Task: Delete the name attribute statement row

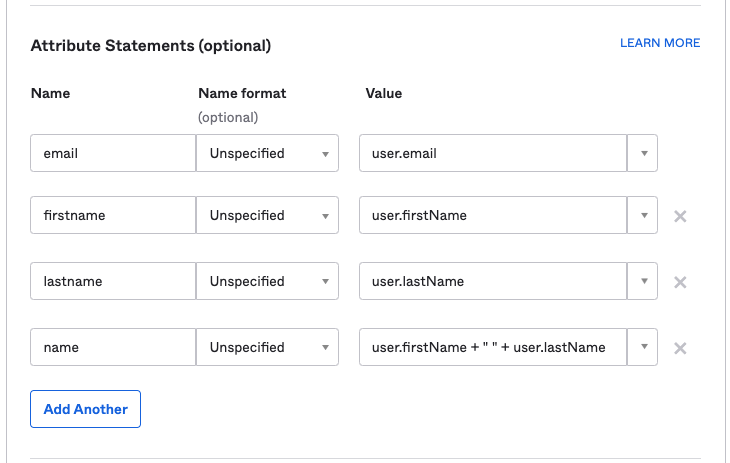Action: [680, 348]
